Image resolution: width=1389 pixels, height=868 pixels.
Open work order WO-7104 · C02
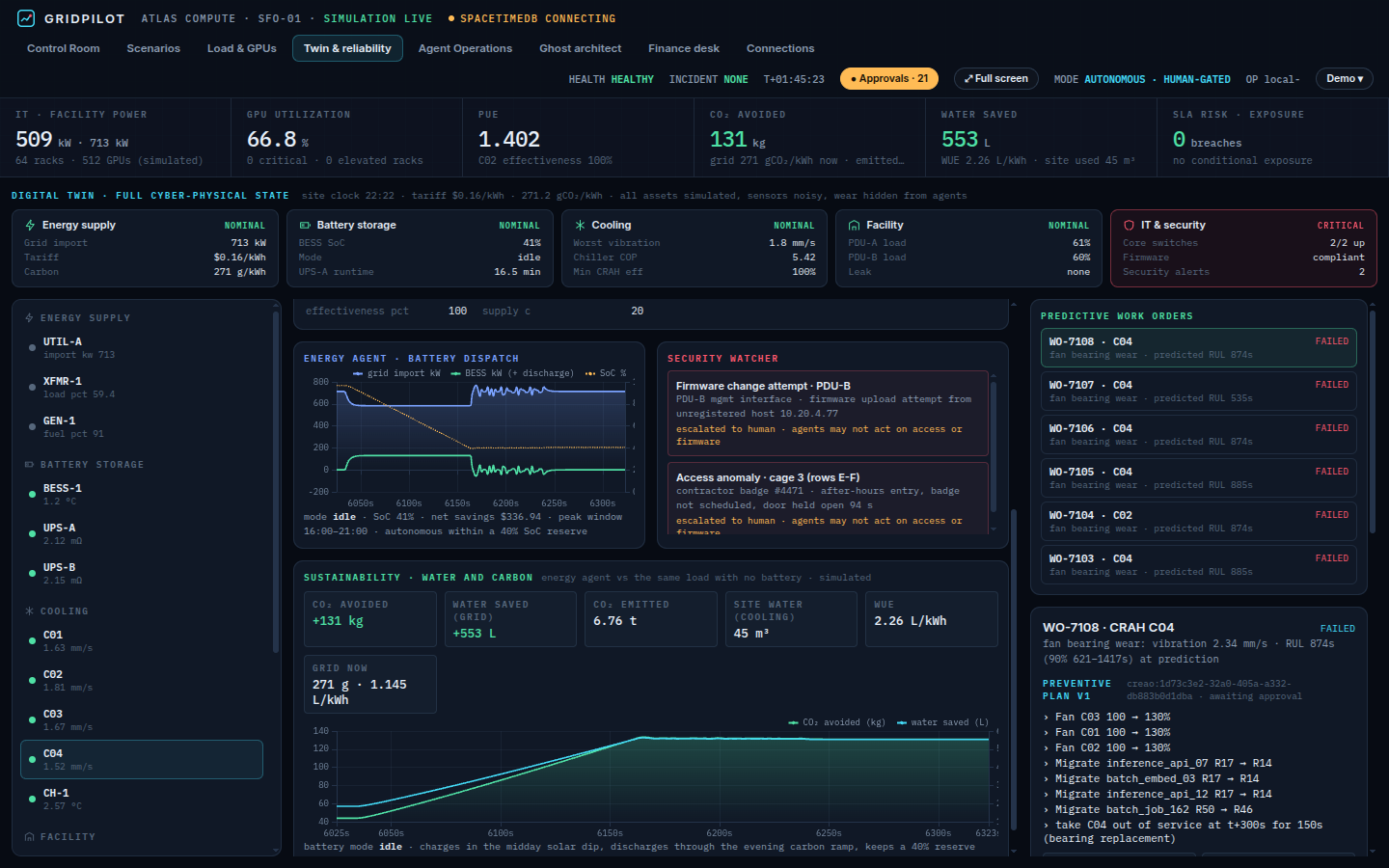tap(1199, 522)
